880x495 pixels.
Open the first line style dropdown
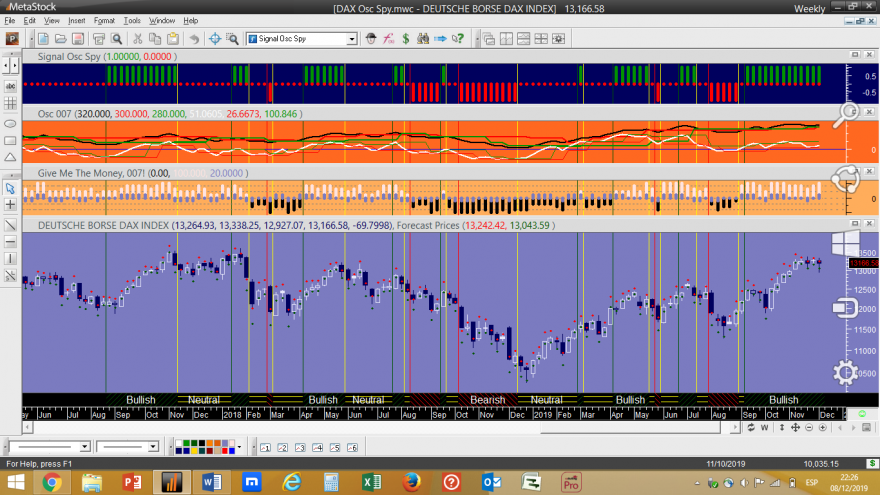(84, 447)
